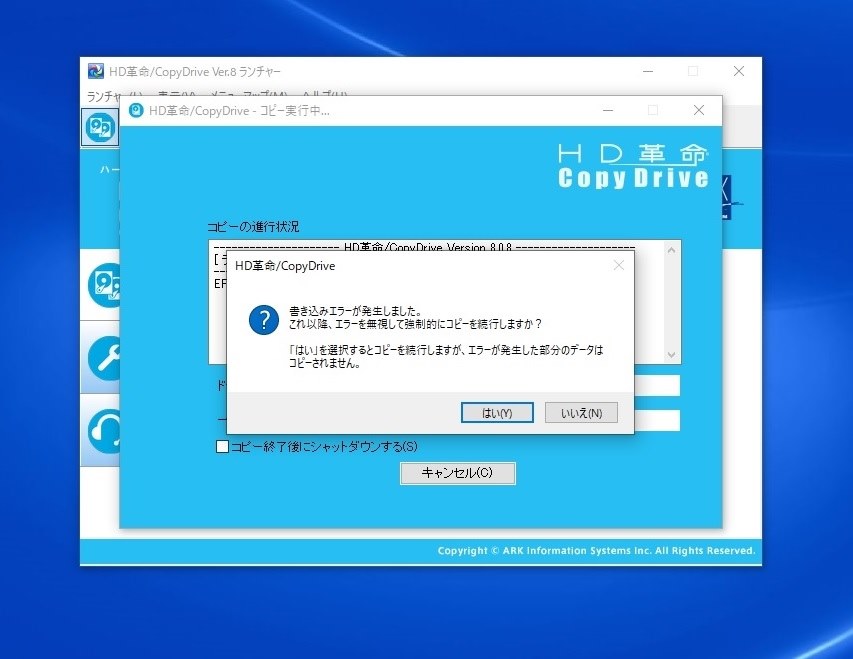This screenshot has height=659, width=853.
Task: Enable the コピー終了後にシャットダウンする checkbox
Action: (x=221, y=447)
